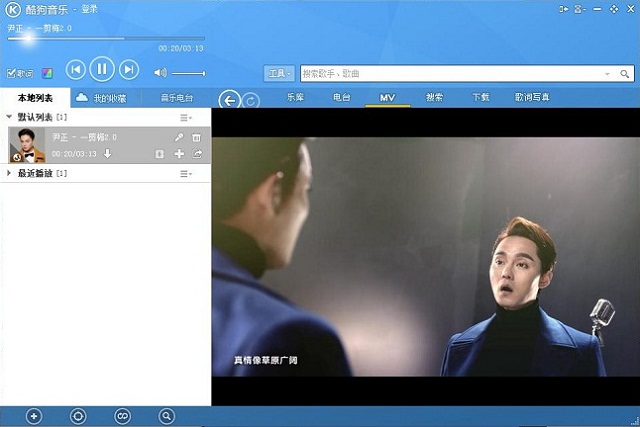Expand the search history dropdown arrow
This screenshot has height=427, width=640.
[x=607, y=74]
